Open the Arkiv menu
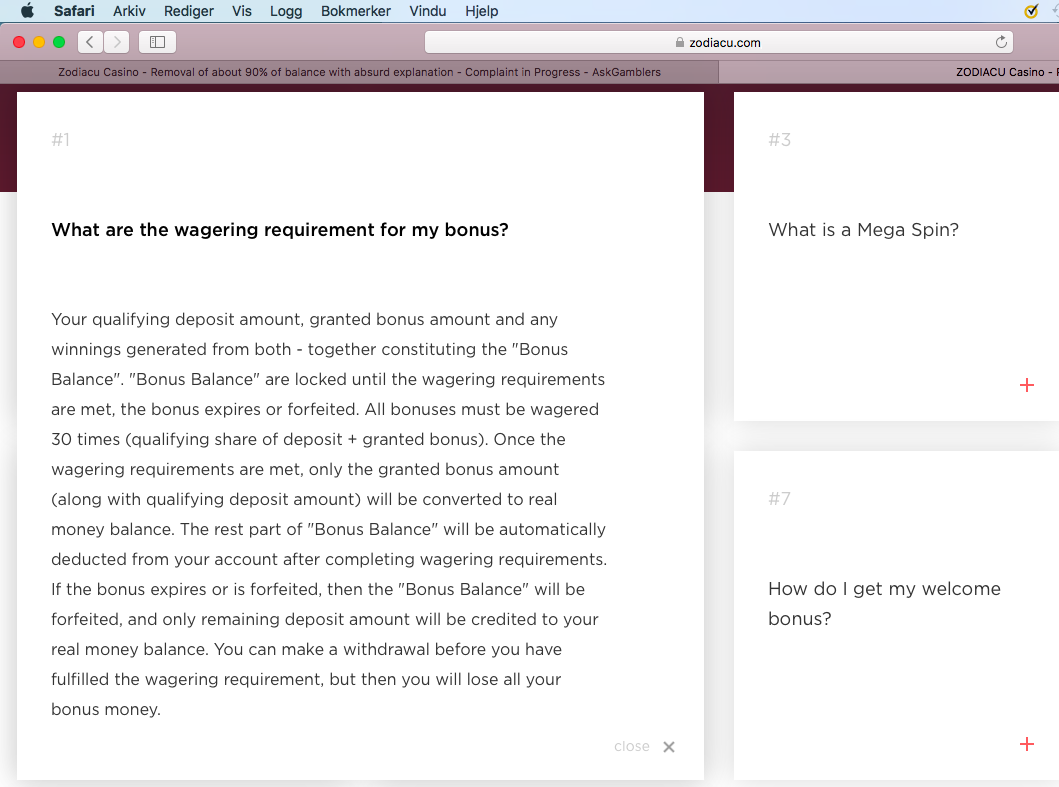This screenshot has width=1059, height=787. [x=129, y=11]
